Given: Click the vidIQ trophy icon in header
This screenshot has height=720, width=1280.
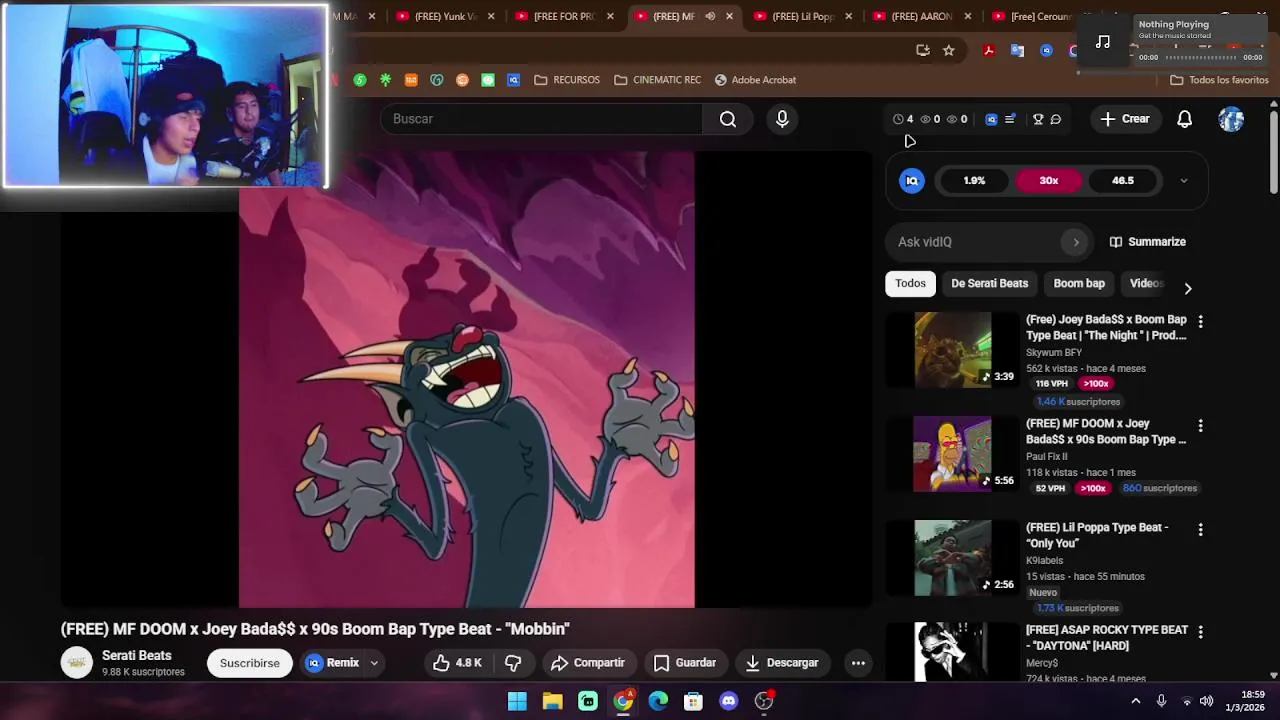Looking at the screenshot, I should [x=1038, y=119].
